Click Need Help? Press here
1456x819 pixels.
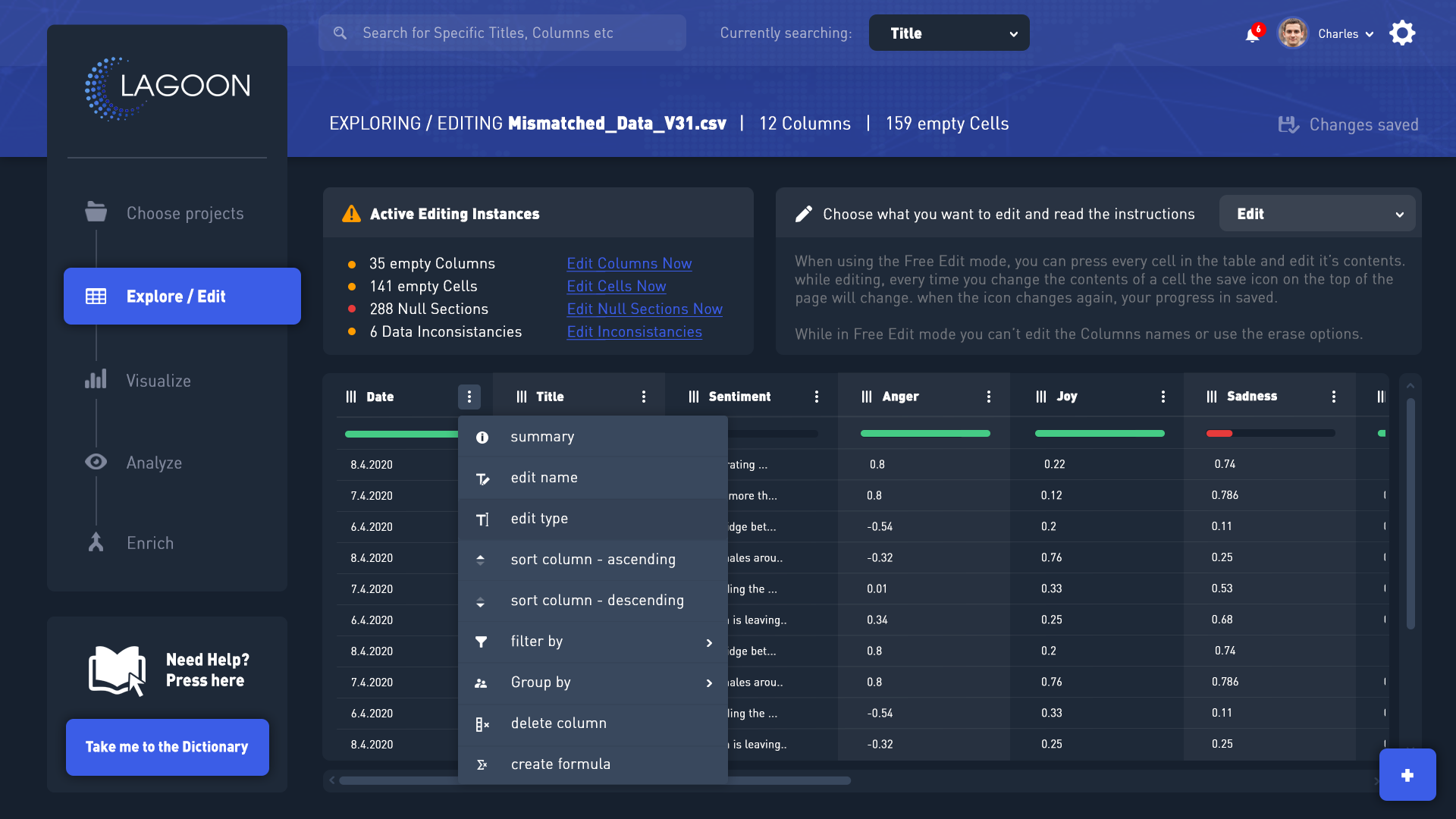[207, 670]
